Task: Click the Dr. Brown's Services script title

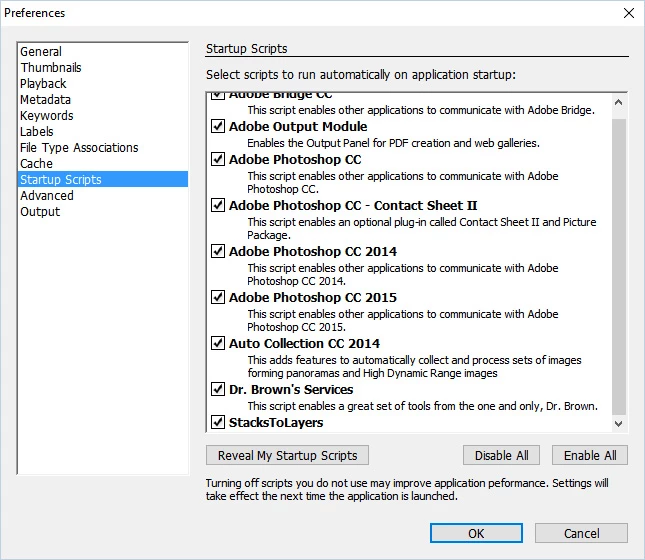Action: coord(291,389)
